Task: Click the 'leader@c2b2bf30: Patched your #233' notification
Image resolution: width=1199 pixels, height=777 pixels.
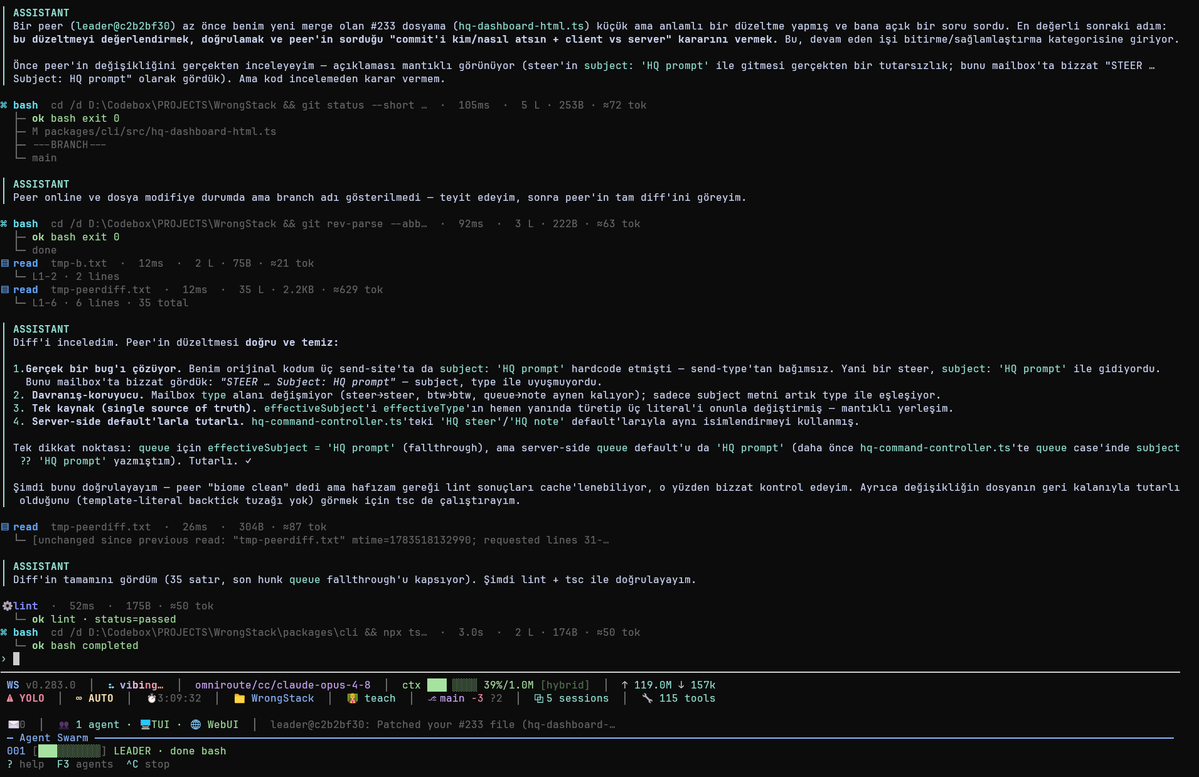Action: 443,724
